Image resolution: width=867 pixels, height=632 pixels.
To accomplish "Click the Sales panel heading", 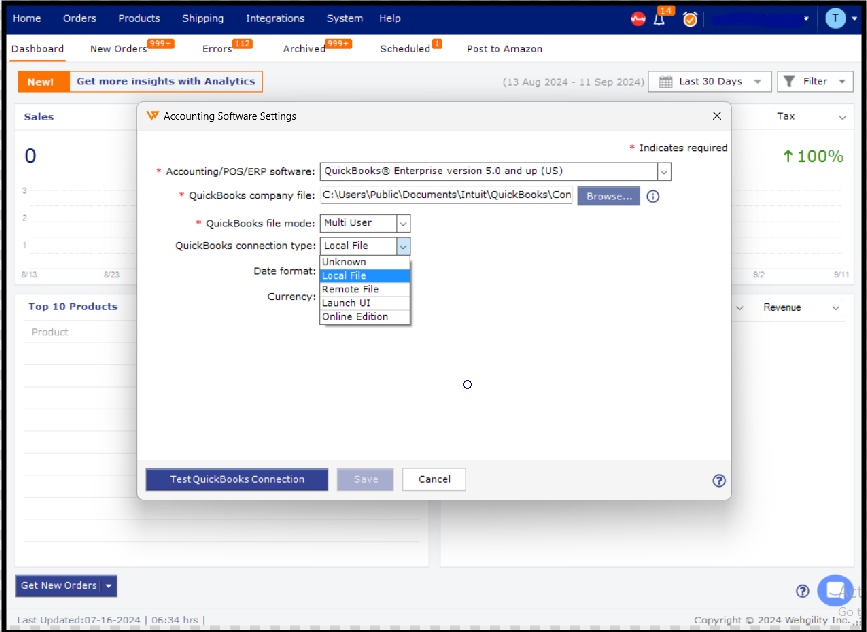I will pos(39,117).
